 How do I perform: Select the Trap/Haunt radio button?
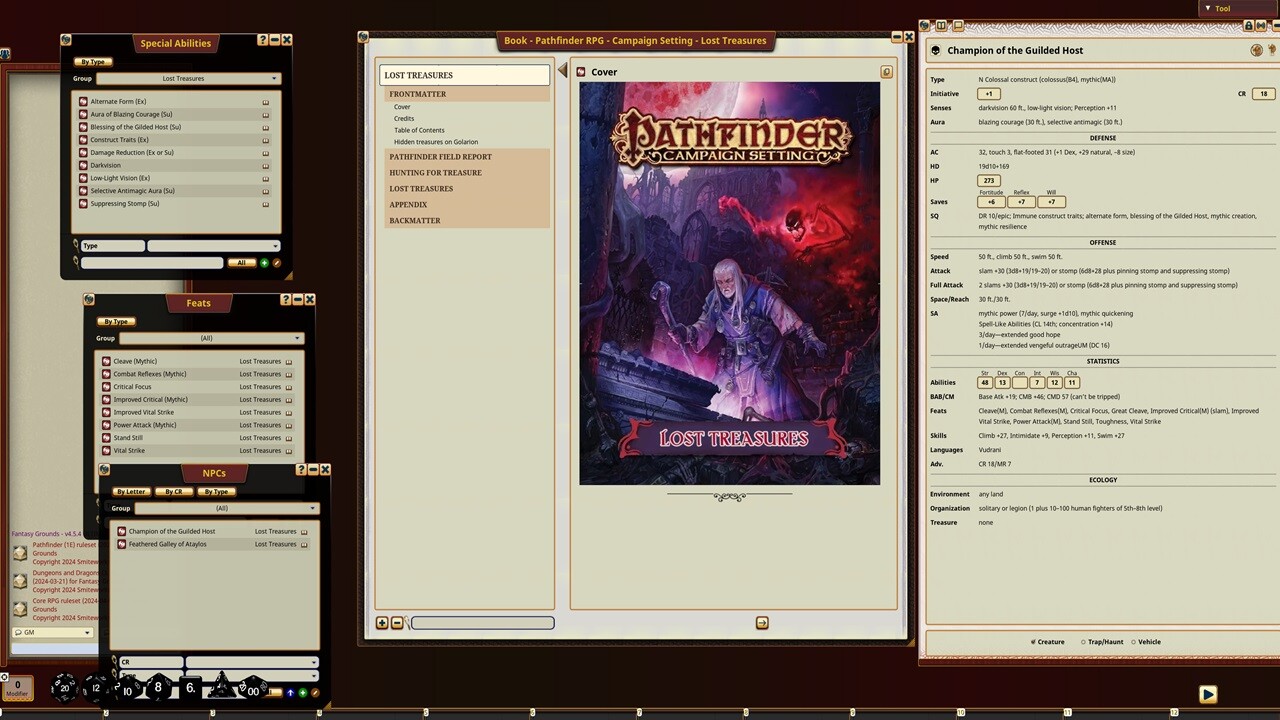click(1083, 642)
